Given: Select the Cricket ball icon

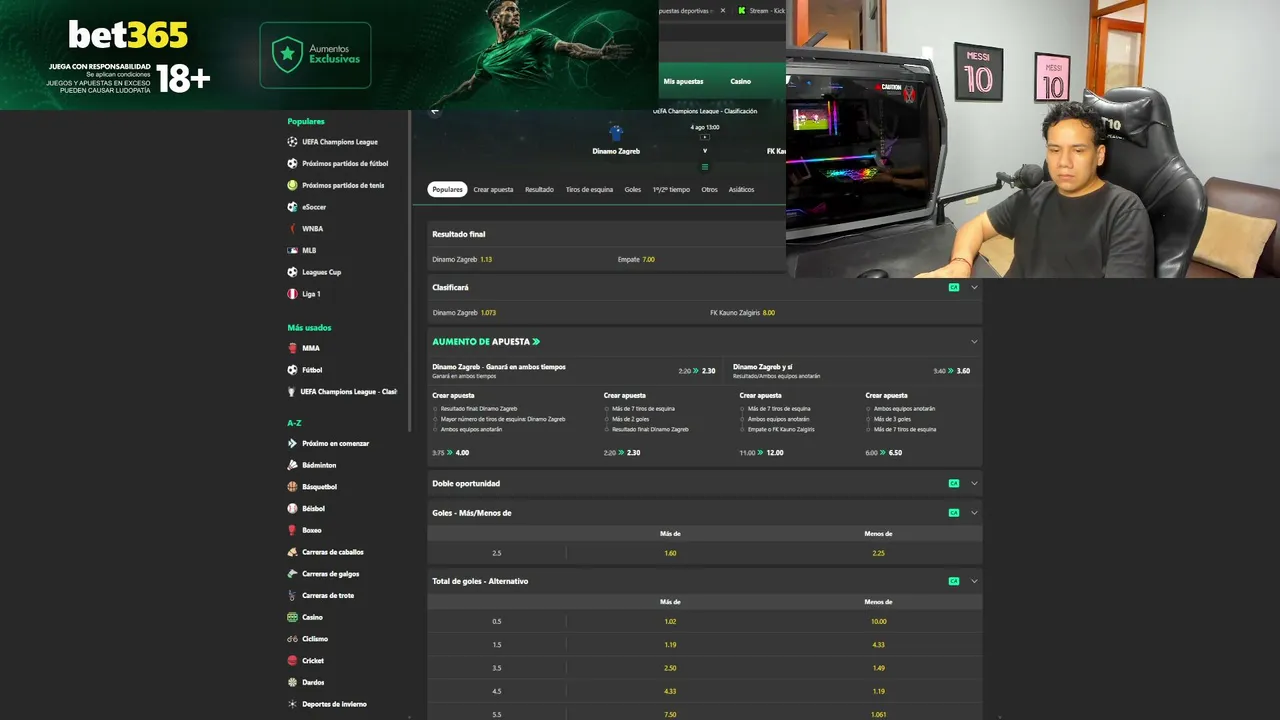Looking at the screenshot, I should click(293, 661).
